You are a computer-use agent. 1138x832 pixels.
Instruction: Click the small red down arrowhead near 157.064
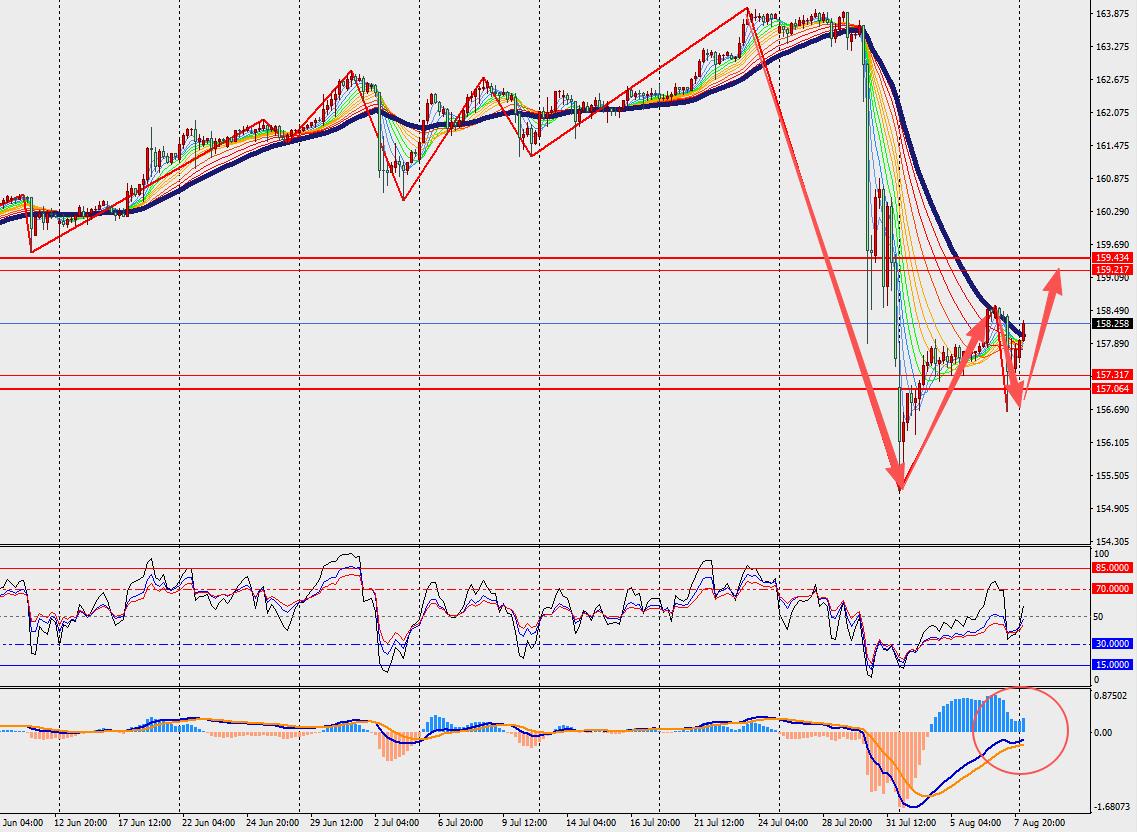[x=1018, y=398]
